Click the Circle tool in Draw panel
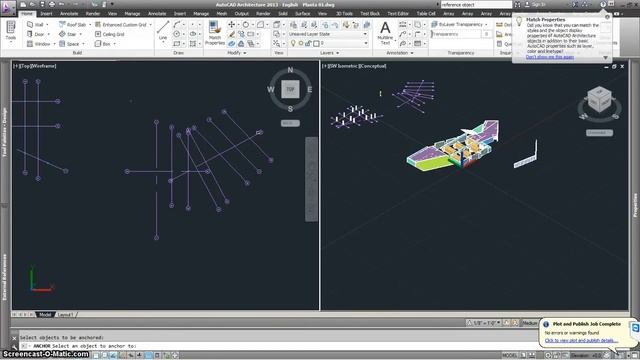This screenshot has width=640, height=360. coord(176,34)
